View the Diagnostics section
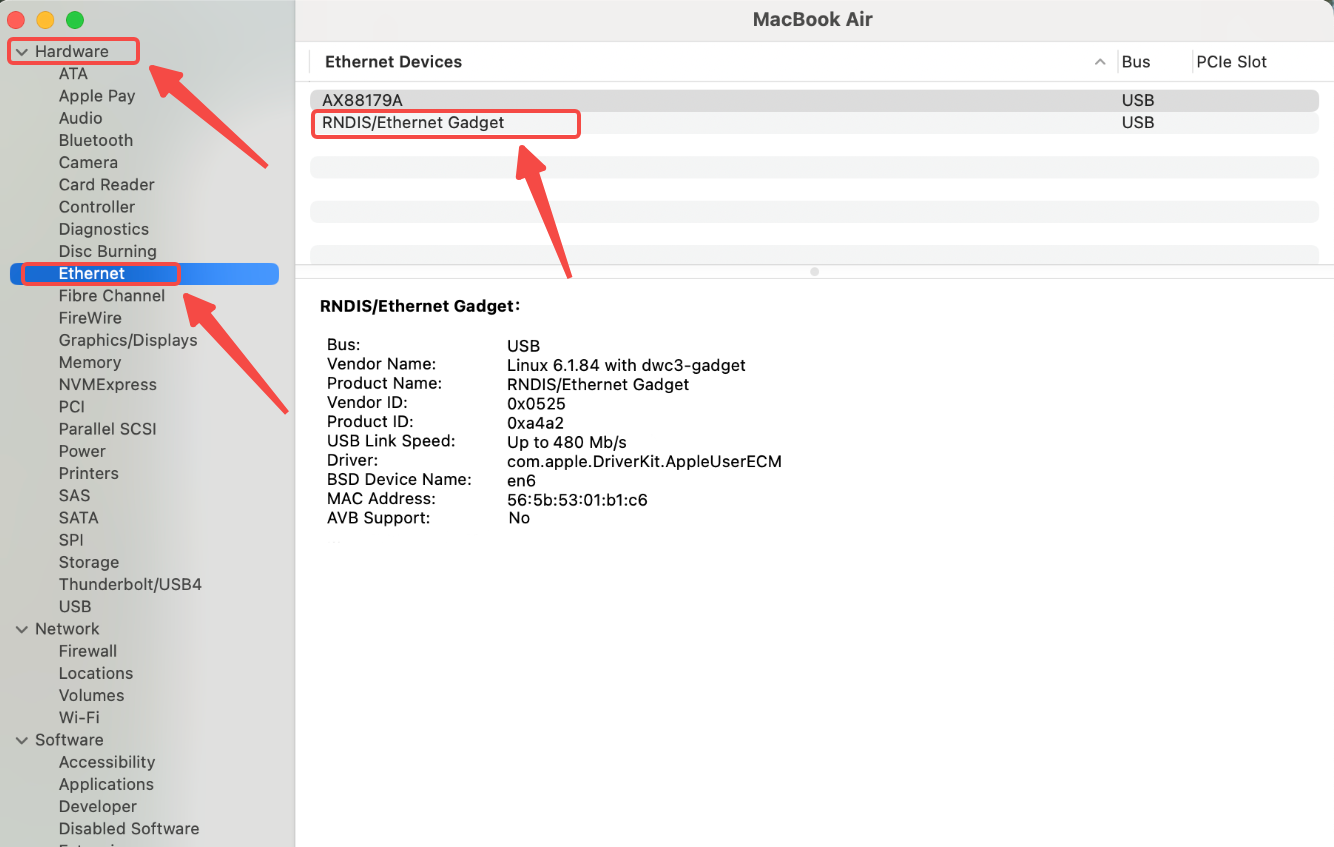The width and height of the screenshot is (1334, 847). pos(104,229)
